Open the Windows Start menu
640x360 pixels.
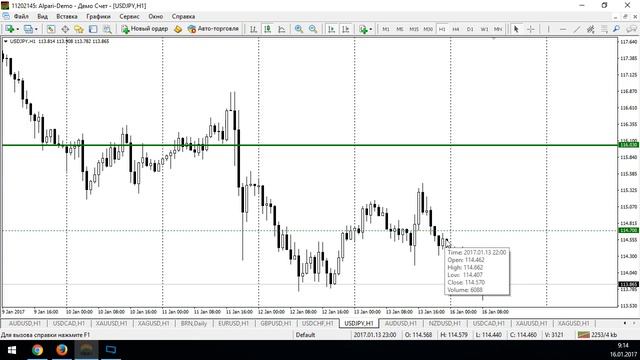tap(12, 350)
